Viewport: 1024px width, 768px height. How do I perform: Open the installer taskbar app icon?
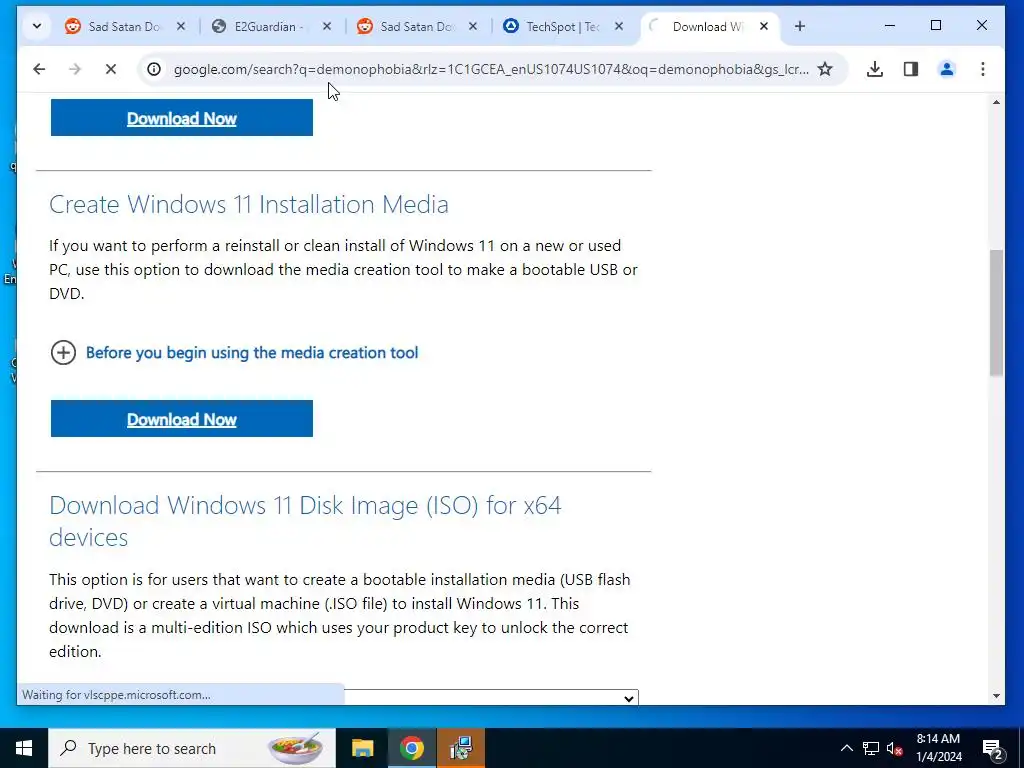[x=462, y=748]
